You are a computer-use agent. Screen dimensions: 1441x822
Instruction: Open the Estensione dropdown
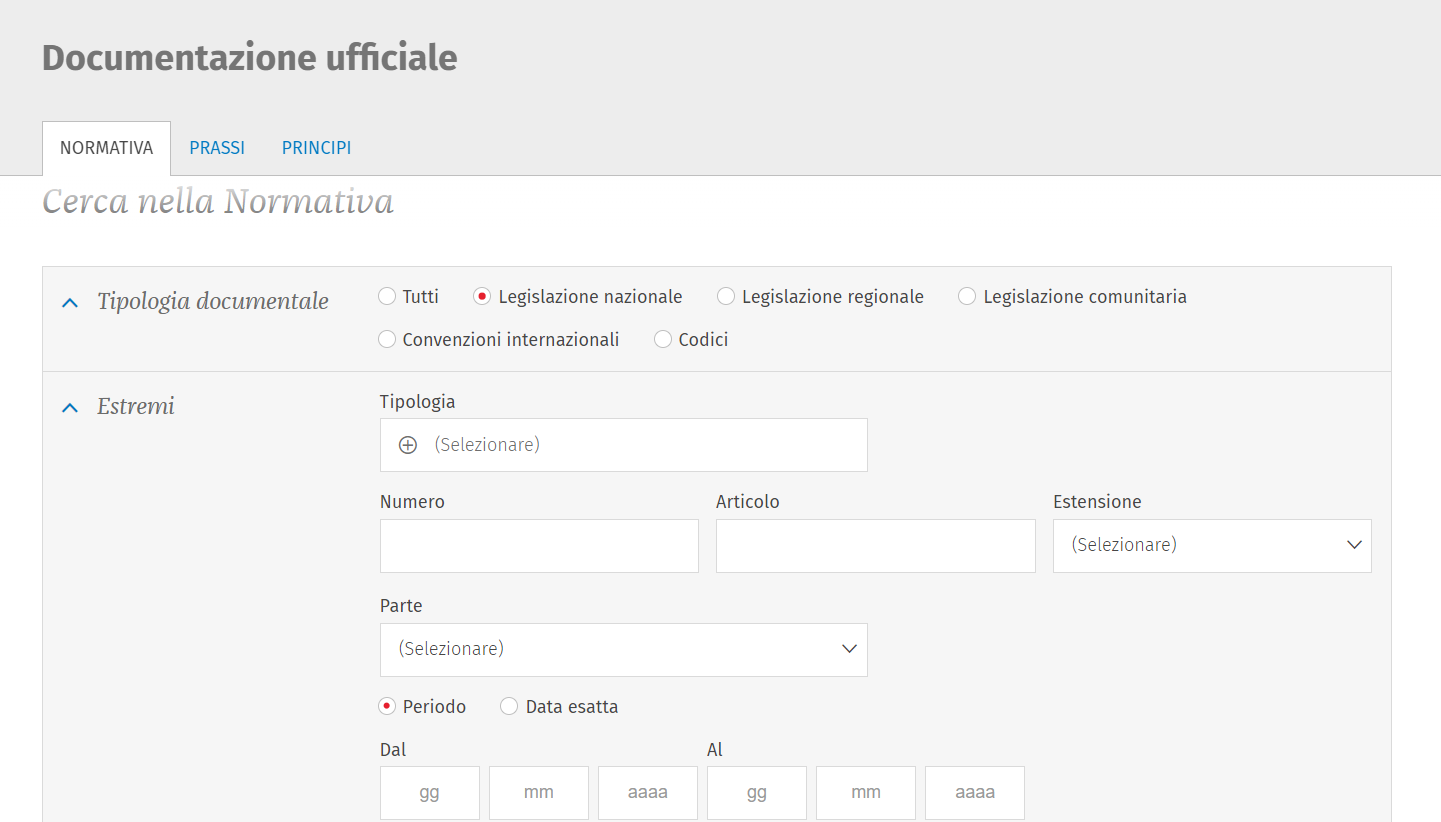coord(1211,546)
